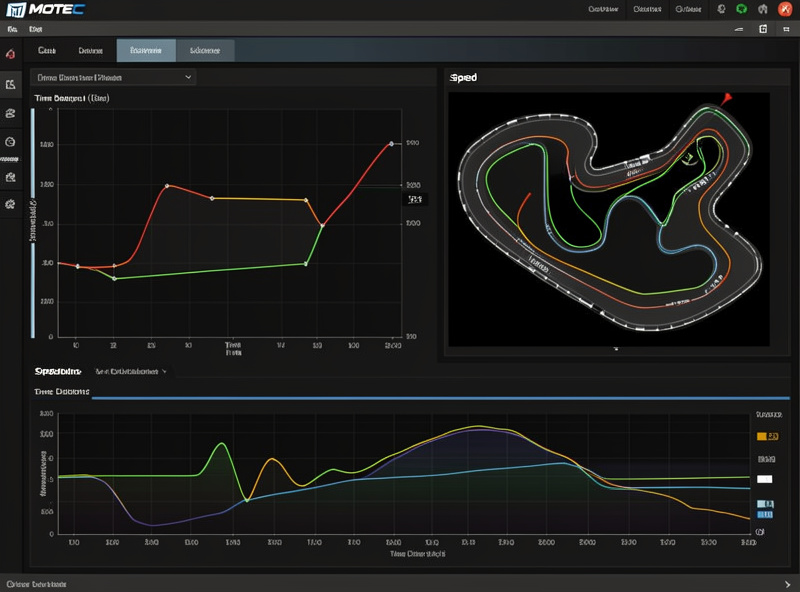
Task: Click the upper chart title above the y-axis
Action: click(72, 98)
